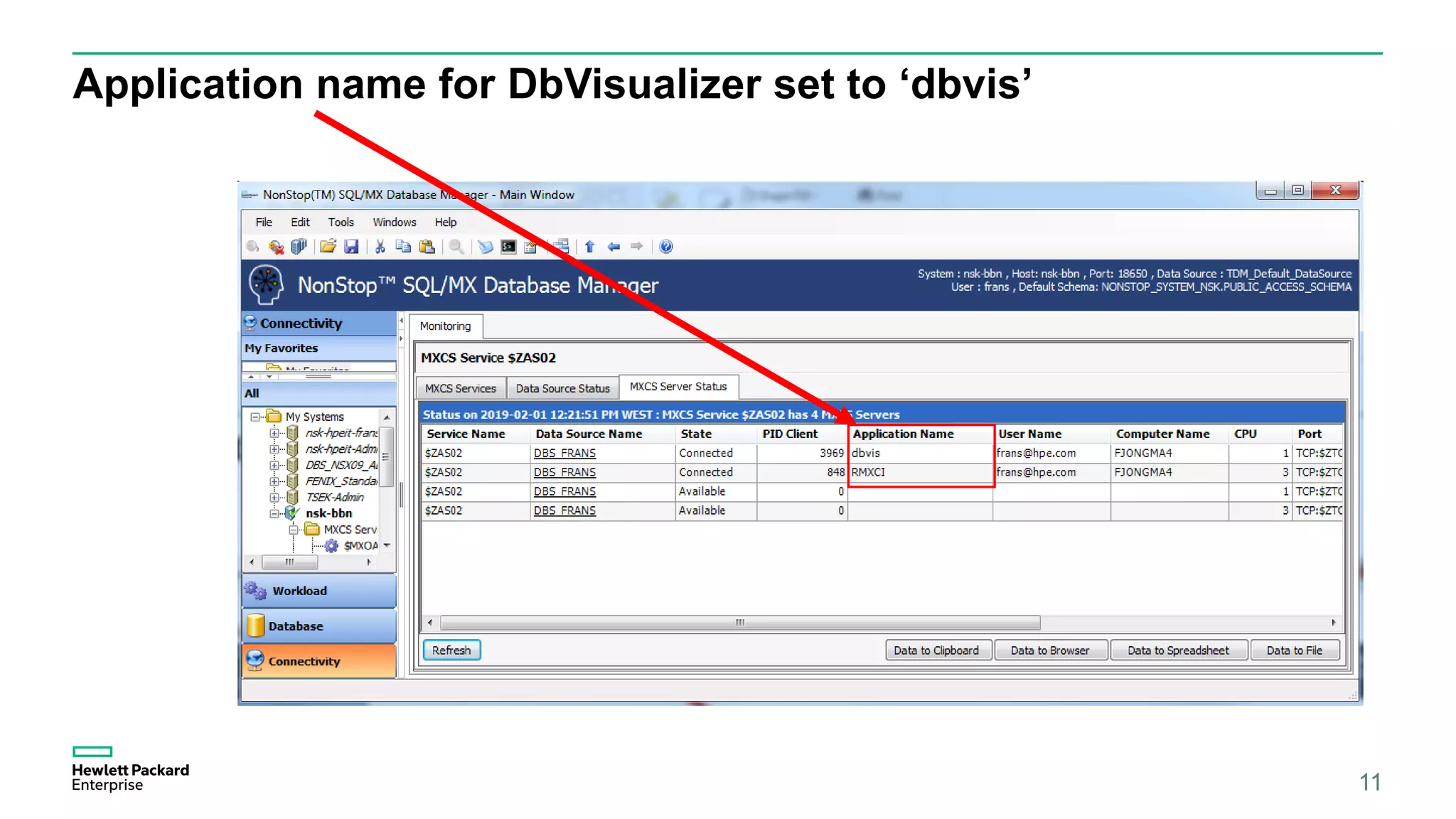Image resolution: width=1456 pixels, height=819 pixels.
Task: Click the Refresh button
Action: pyautogui.click(x=451, y=650)
